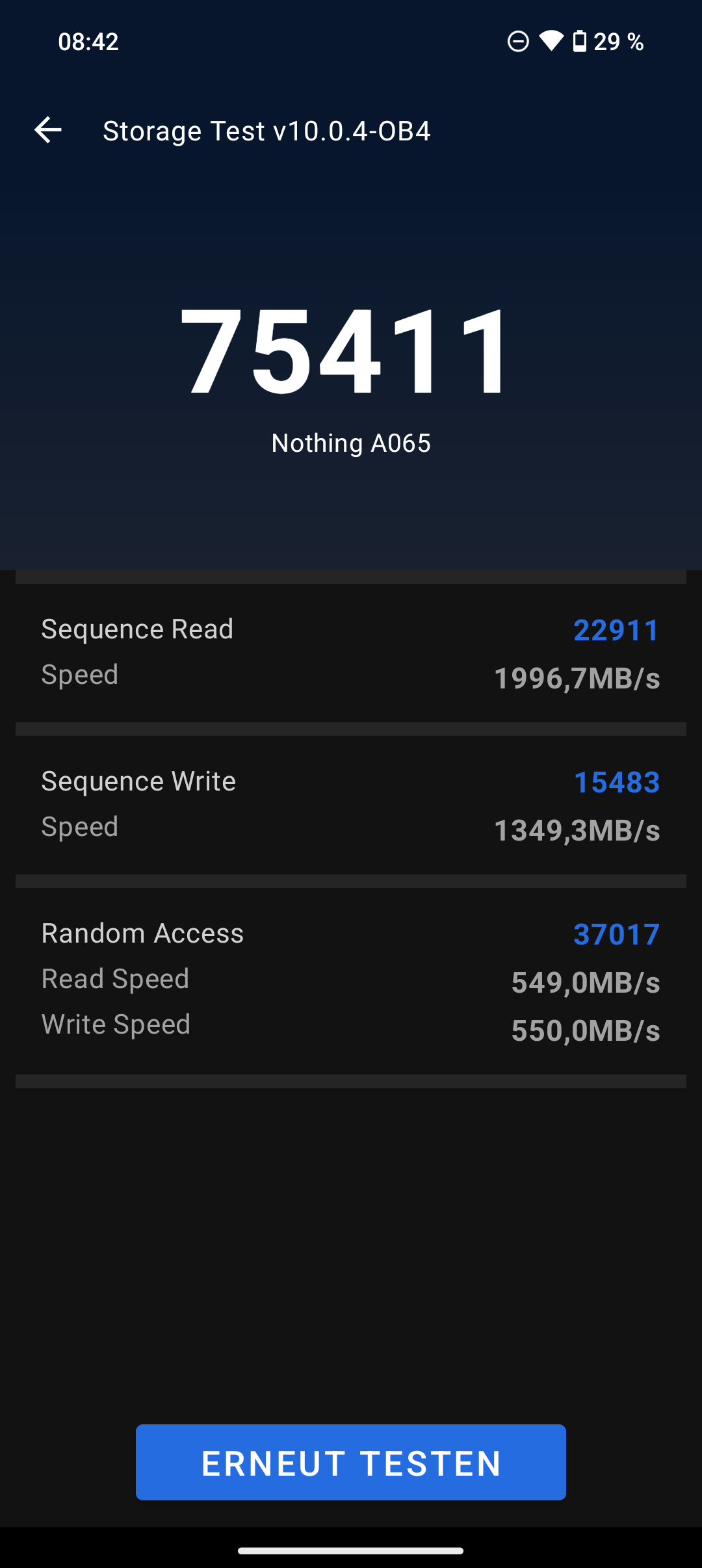Tap the Random Access score 37017
This screenshot has height=1568, width=702.
point(616,934)
